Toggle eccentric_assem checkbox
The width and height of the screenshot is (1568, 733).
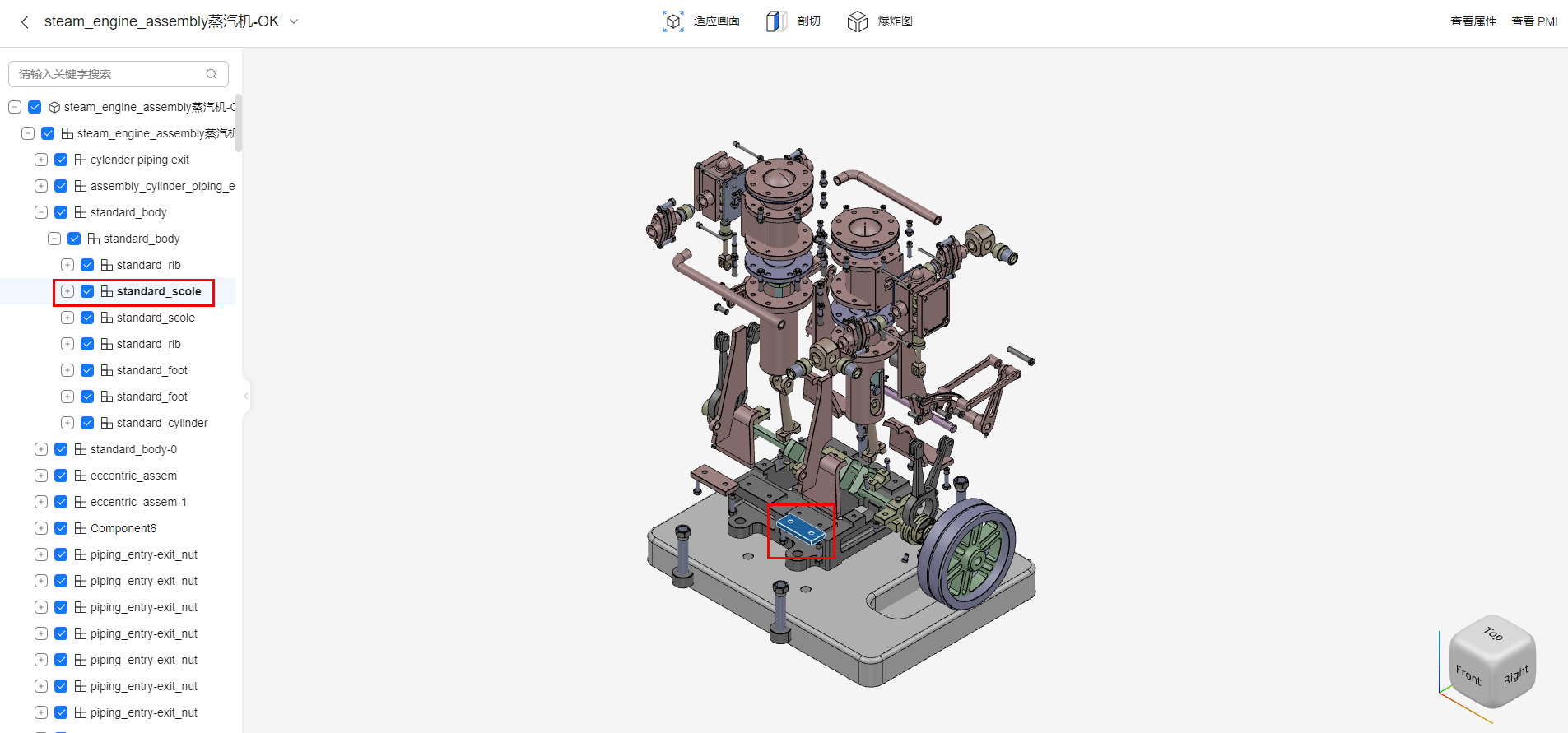click(x=61, y=476)
